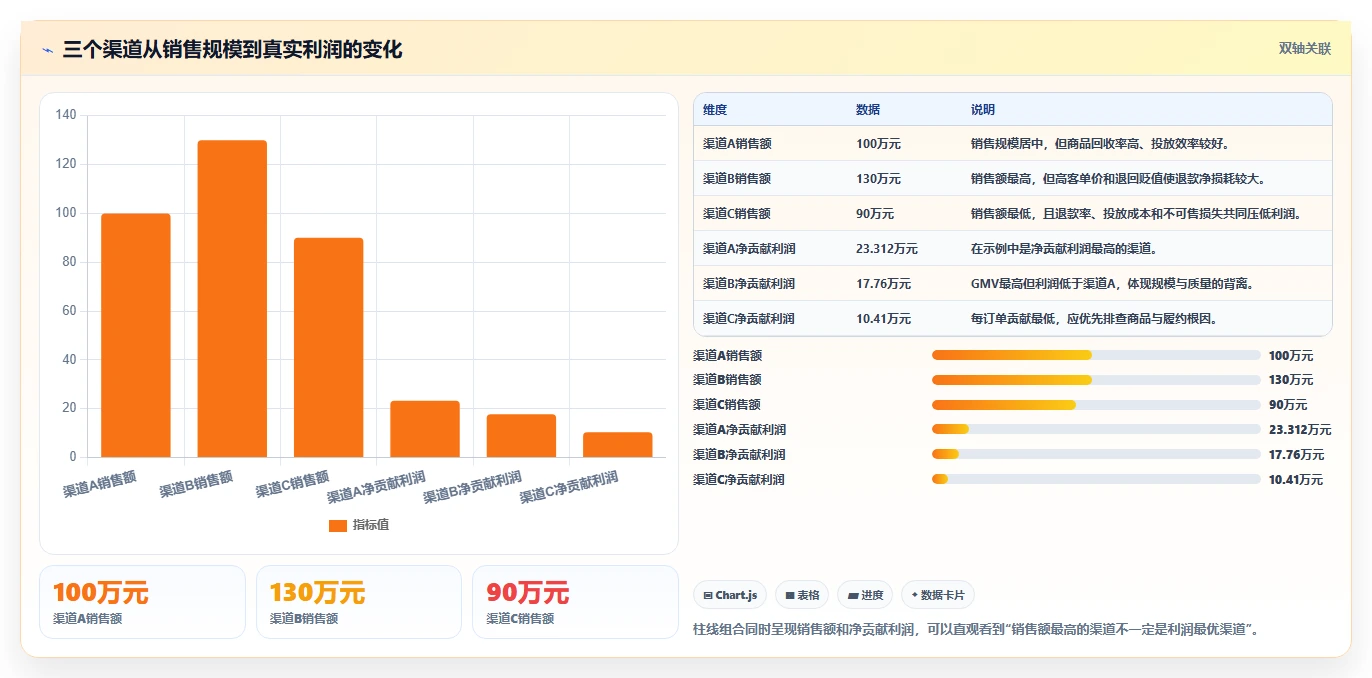Viewport: 1372px width, 678px height.
Task: Click the 说明 column header
Action: coord(983,110)
